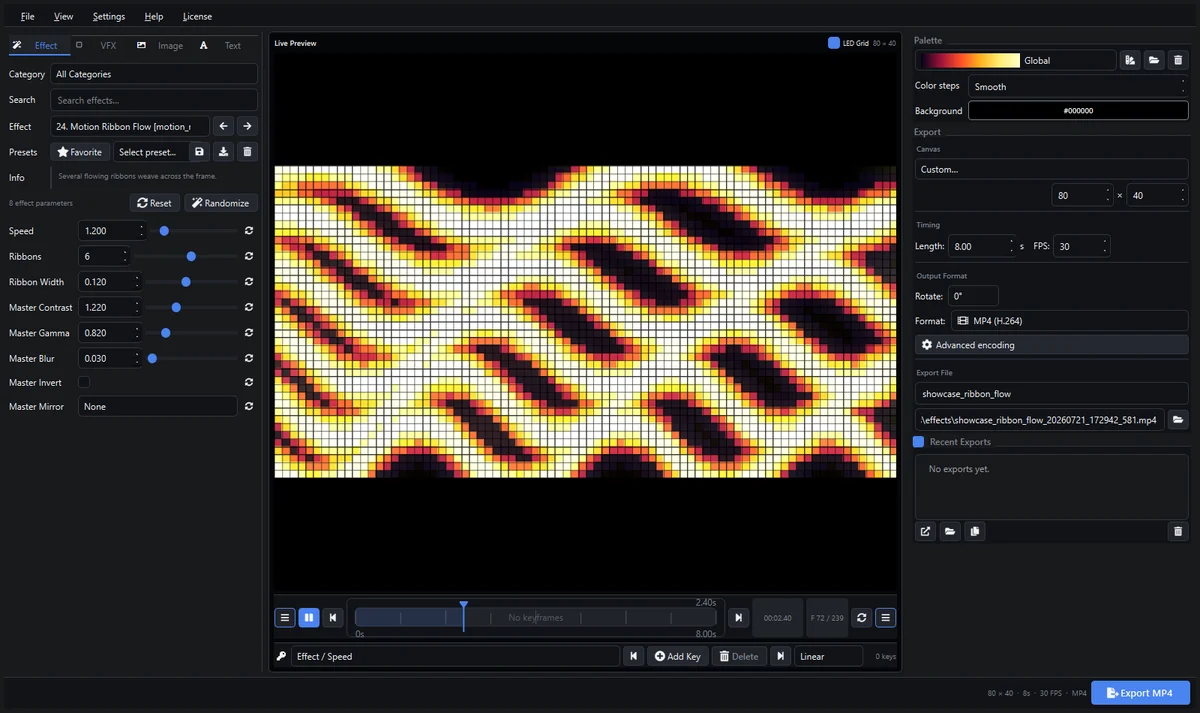Open the Select preset dropdown
Image resolution: width=1200 pixels, height=713 pixels.
pos(149,152)
